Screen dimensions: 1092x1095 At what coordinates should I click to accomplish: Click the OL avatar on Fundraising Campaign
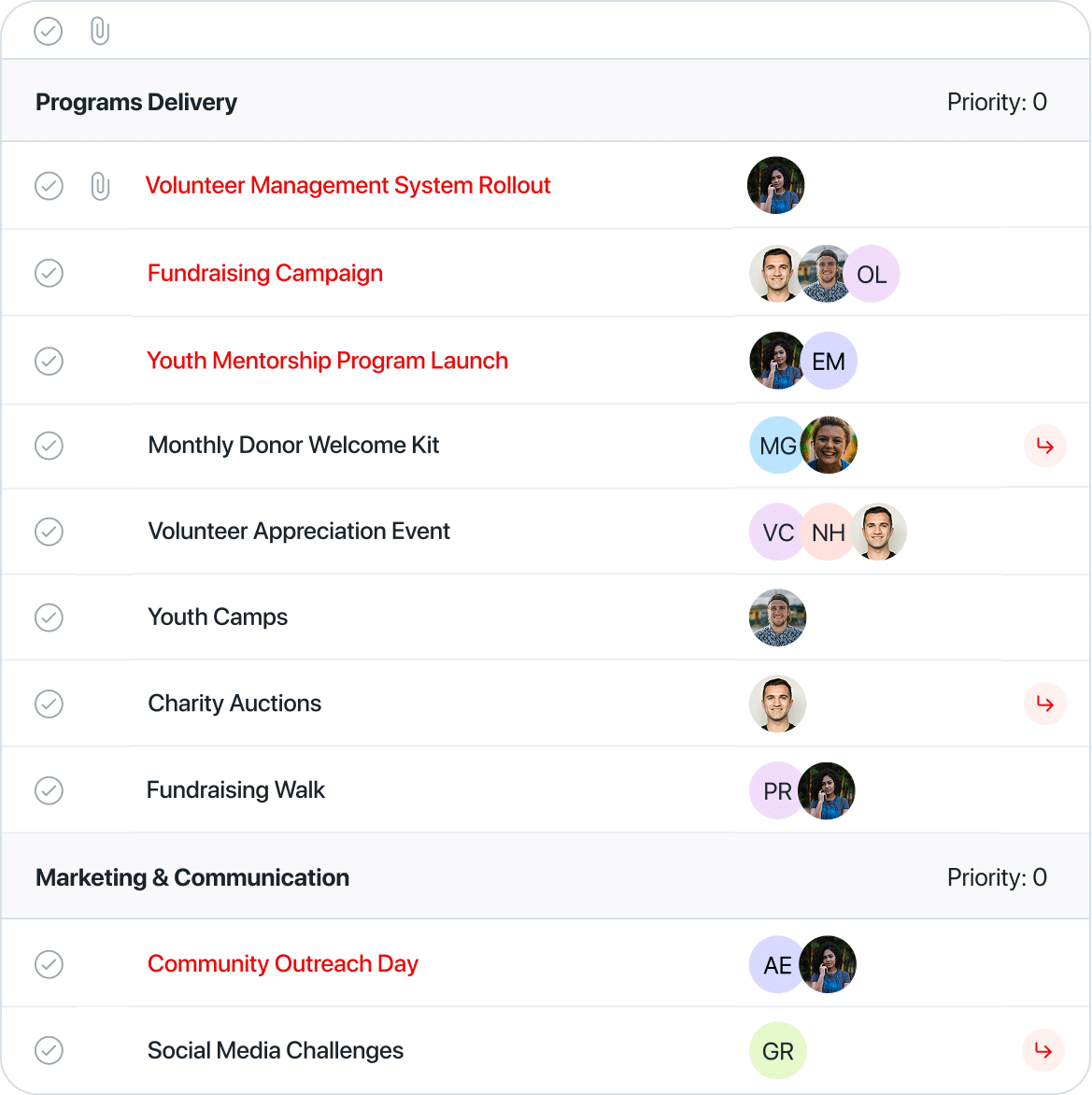click(x=872, y=274)
